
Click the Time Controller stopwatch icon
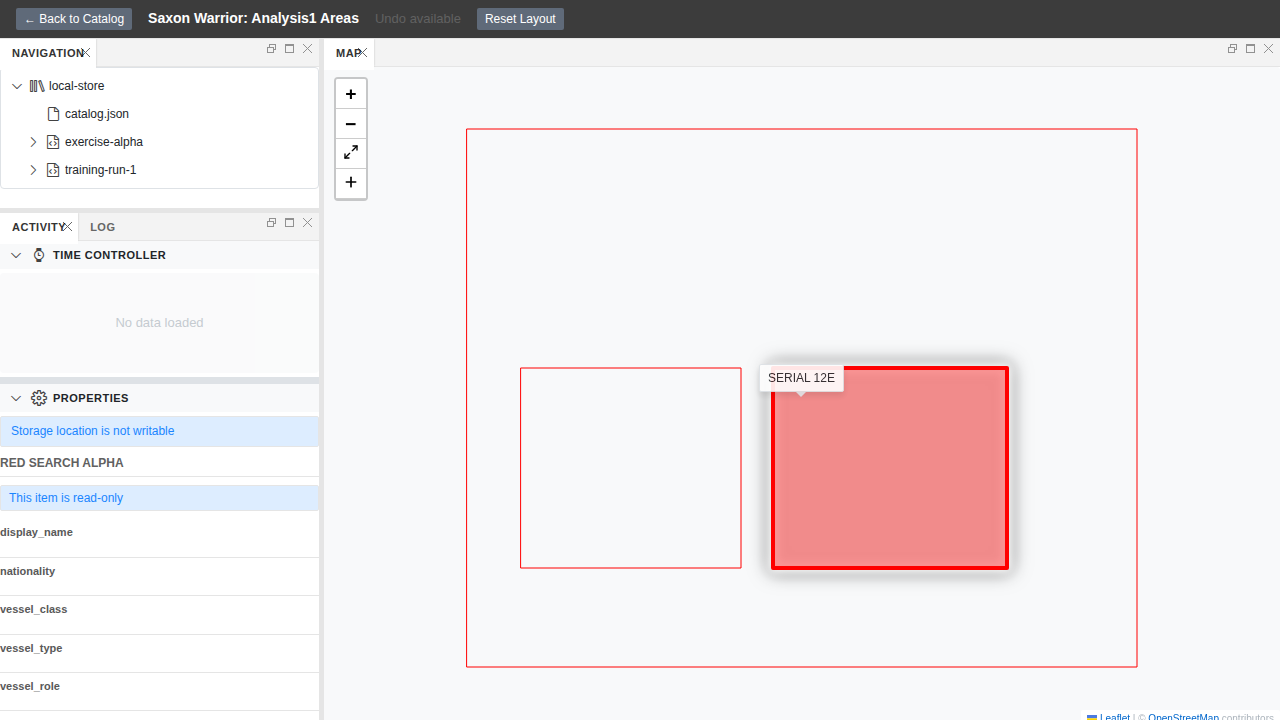pyautogui.click(x=39, y=255)
